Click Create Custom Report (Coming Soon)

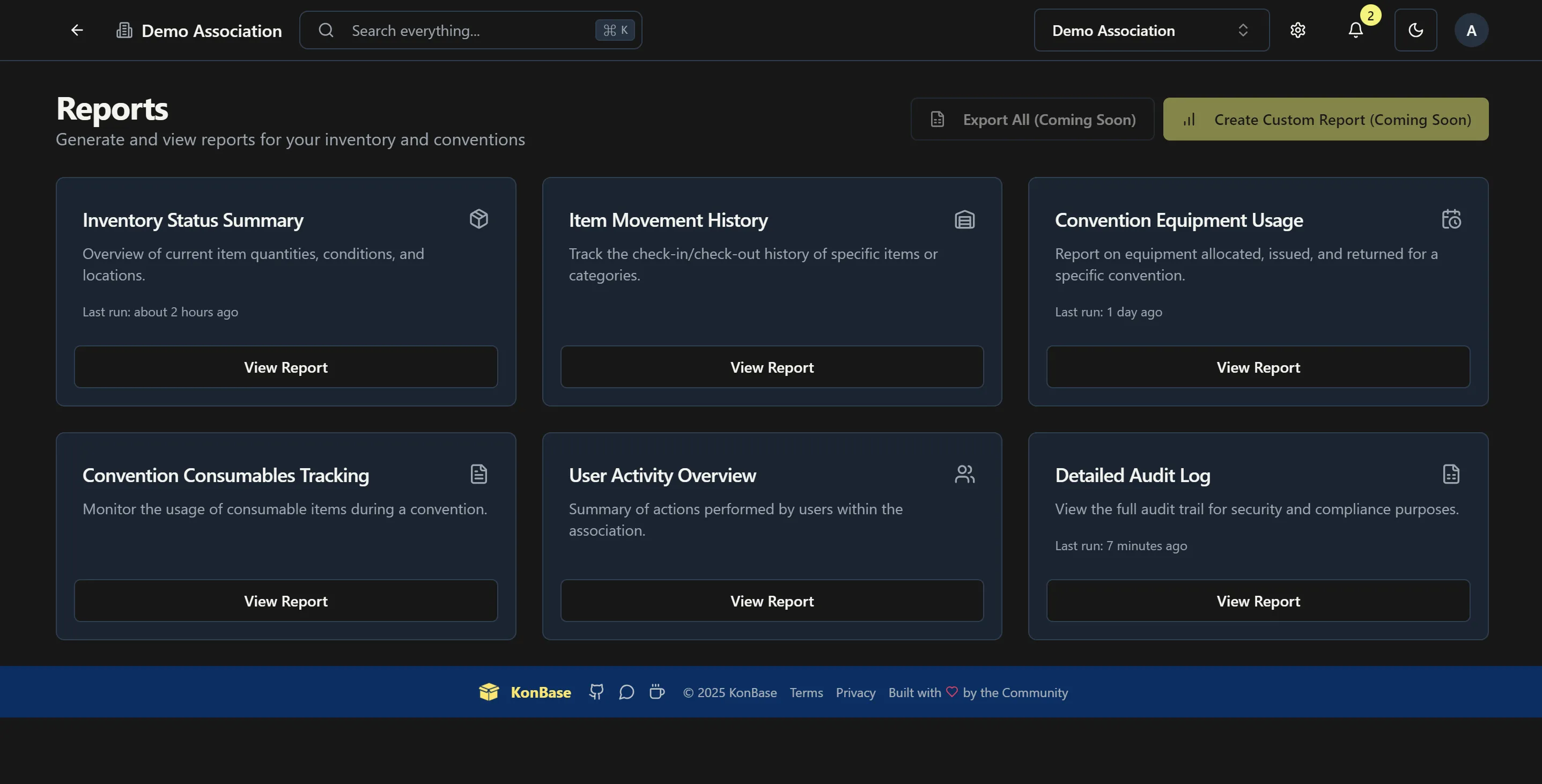(x=1325, y=119)
